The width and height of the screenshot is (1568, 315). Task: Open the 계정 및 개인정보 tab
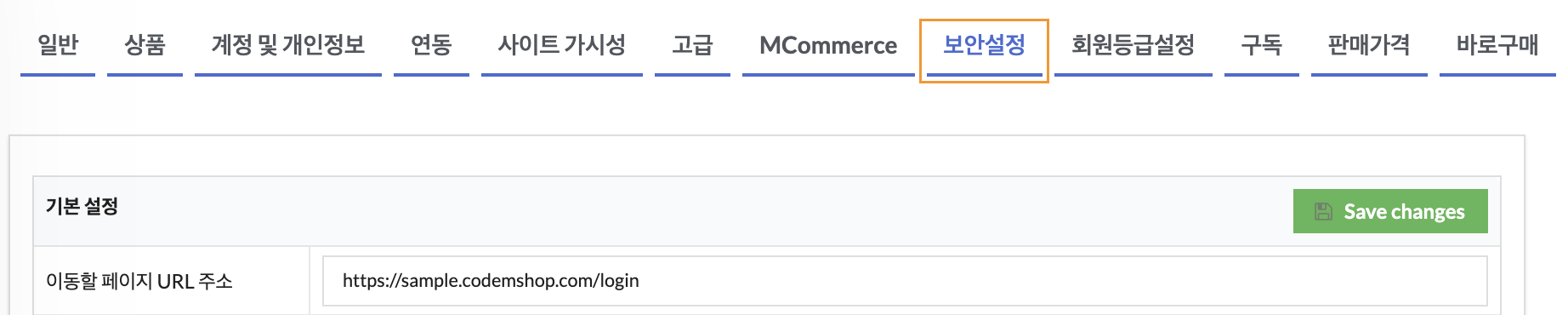point(288,44)
